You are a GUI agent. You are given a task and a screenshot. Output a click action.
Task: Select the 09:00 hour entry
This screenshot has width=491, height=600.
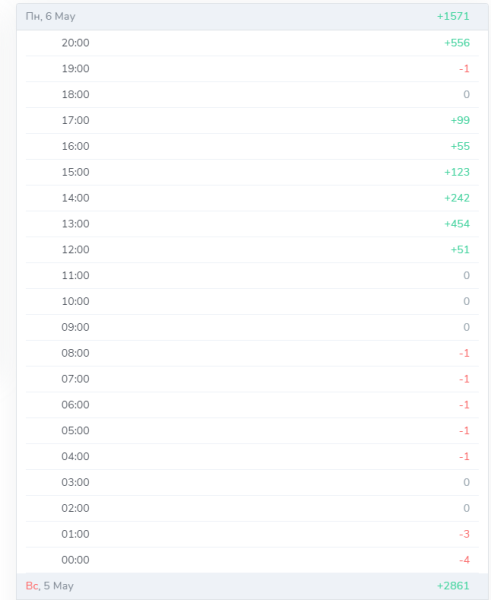[252, 327]
